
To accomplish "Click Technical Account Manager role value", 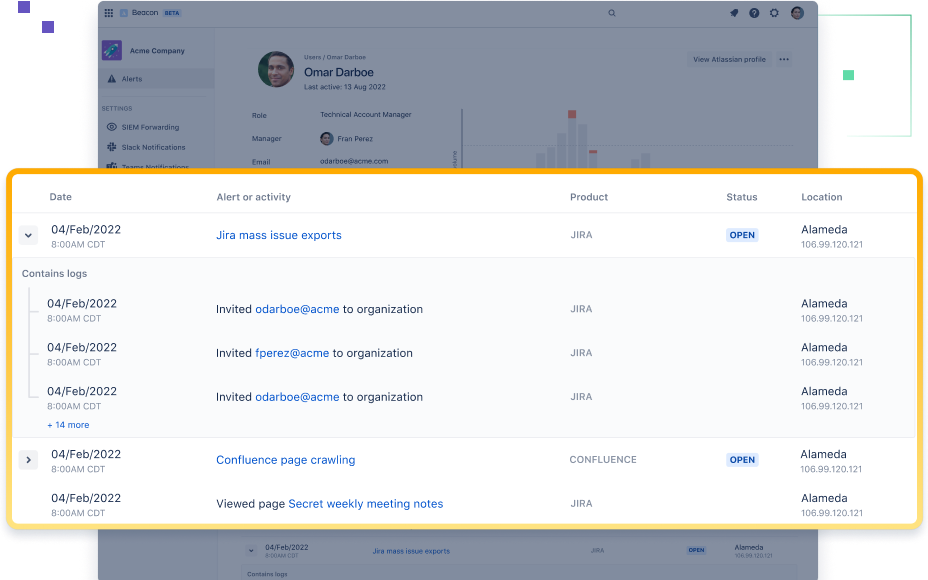I will point(366,115).
